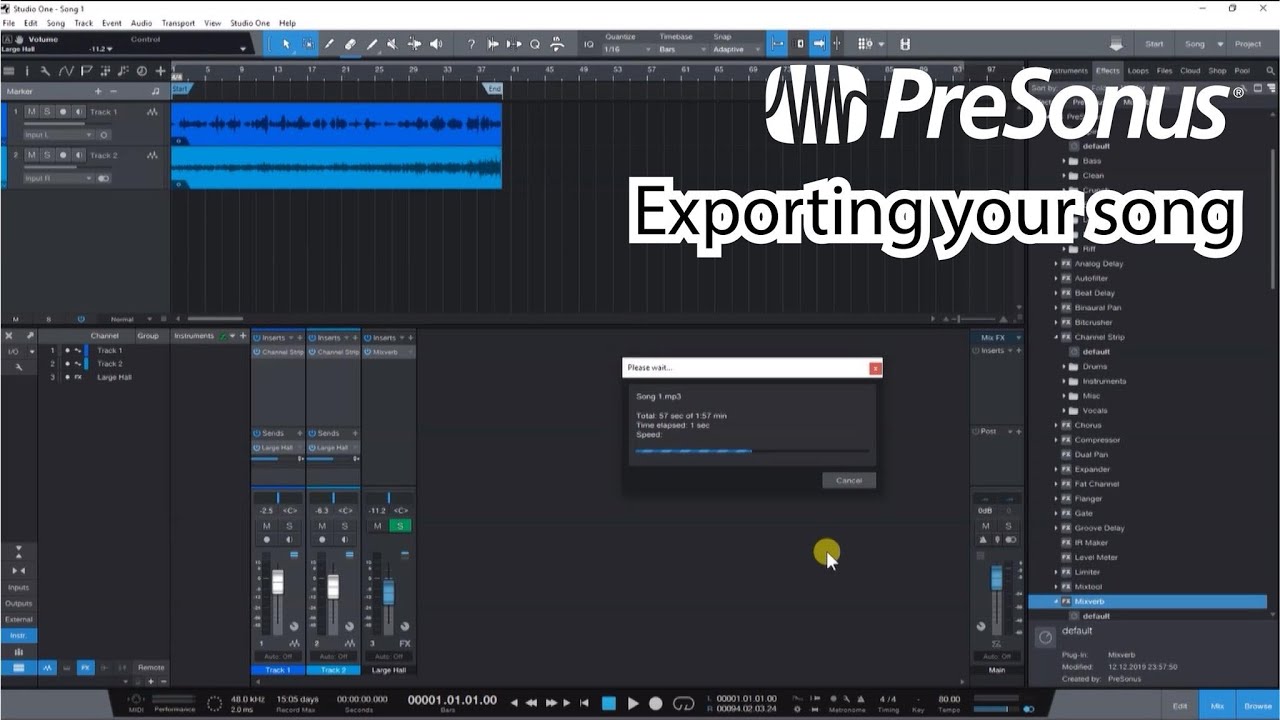Image resolution: width=1280 pixels, height=720 pixels.
Task: Select the Level Meter effect in browser
Action: (x=1096, y=557)
